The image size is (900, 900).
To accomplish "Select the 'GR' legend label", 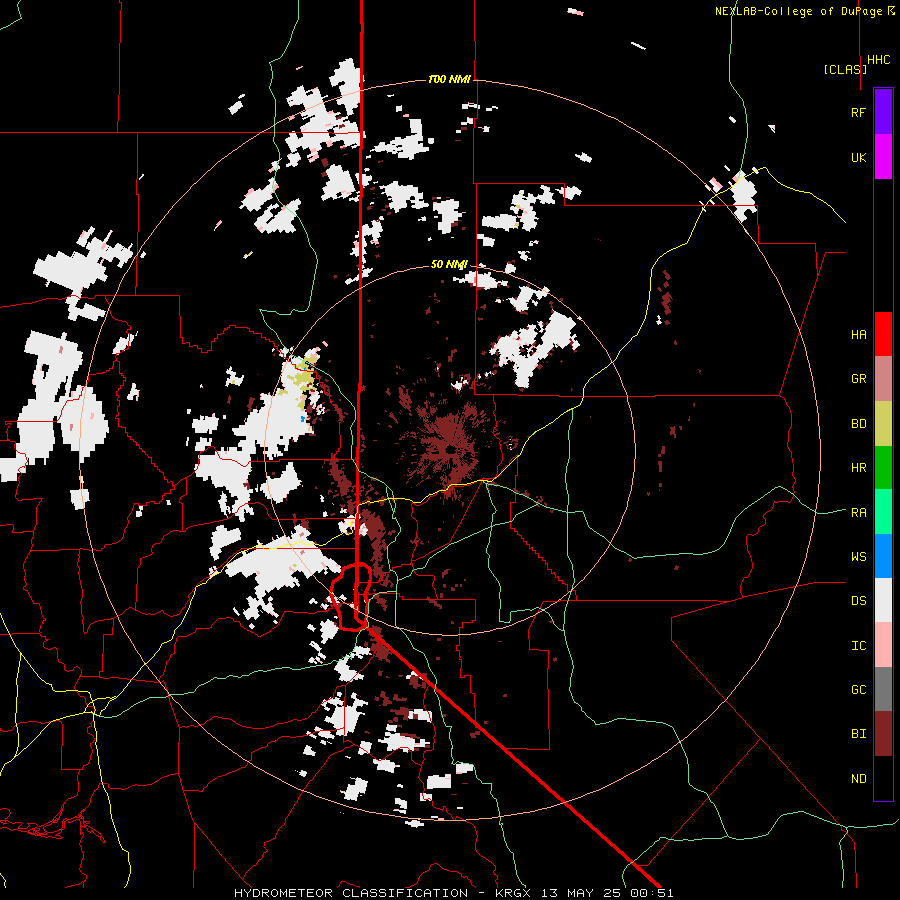I will click(858, 379).
